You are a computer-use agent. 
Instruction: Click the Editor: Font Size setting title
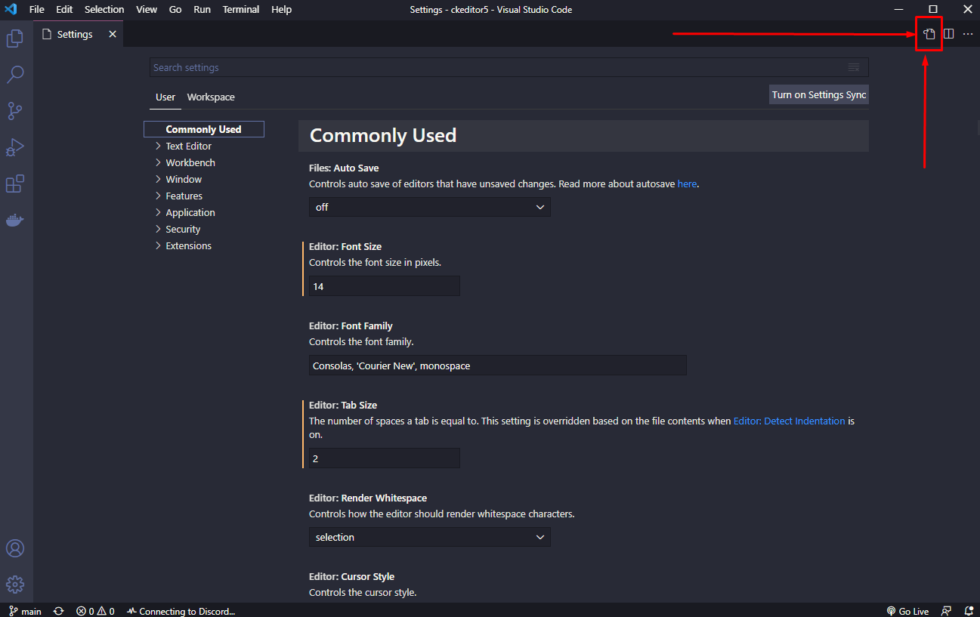345,246
